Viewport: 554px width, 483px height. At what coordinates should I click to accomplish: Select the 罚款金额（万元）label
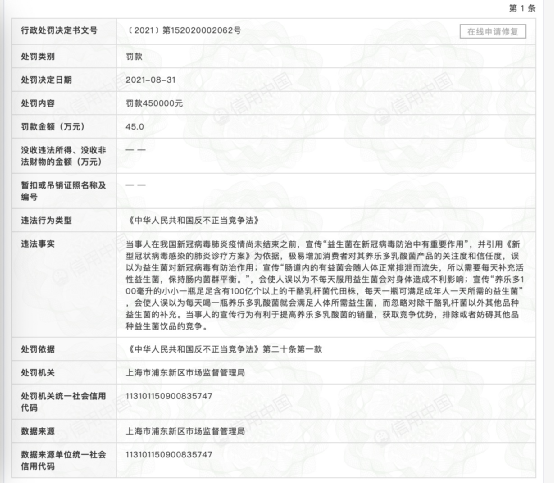[53, 126]
